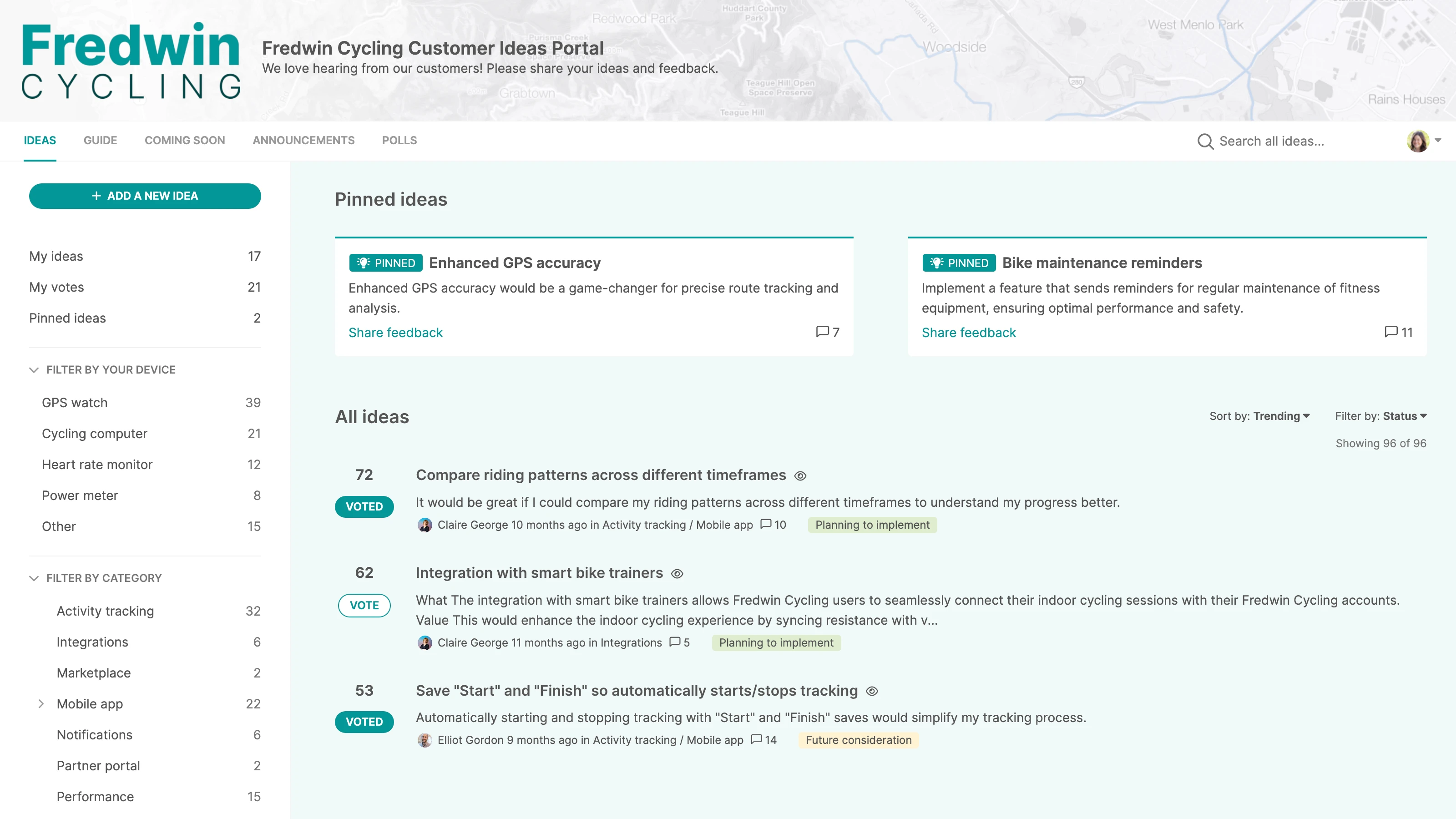Click the lightbulb icon on Enhanced GPS accuracy pin
This screenshot has width=1456, height=819.
pos(364,262)
